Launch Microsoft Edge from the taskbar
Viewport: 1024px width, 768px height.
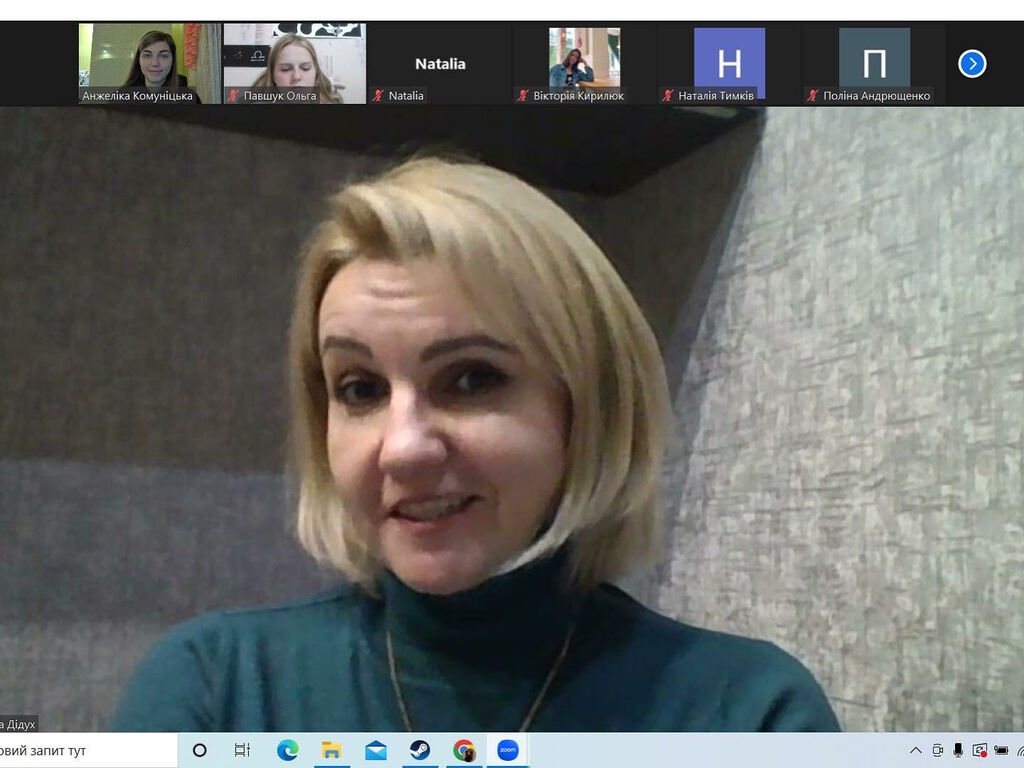[287, 750]
